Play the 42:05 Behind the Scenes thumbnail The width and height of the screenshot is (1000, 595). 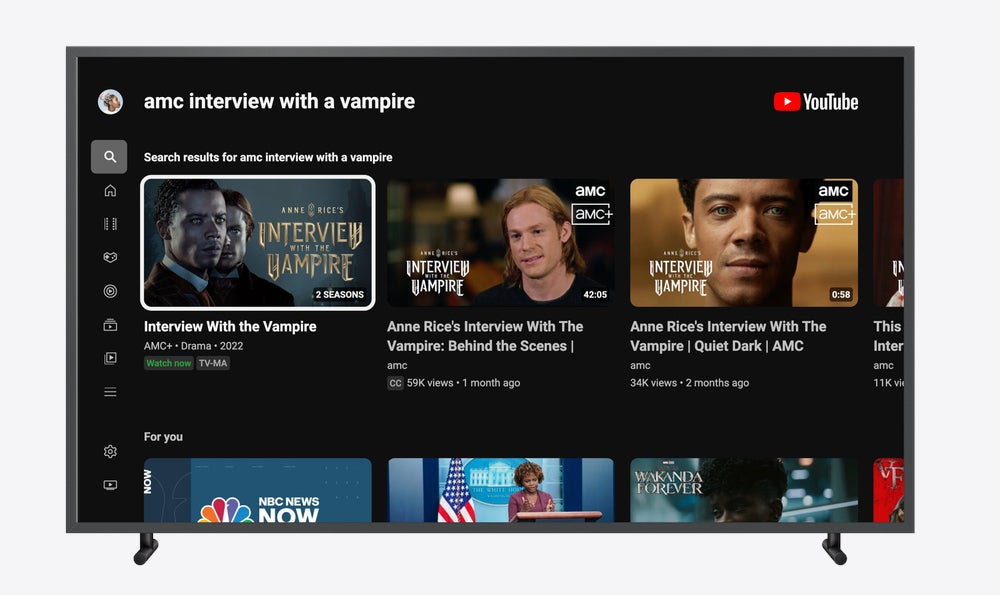(x=501, y=242)
